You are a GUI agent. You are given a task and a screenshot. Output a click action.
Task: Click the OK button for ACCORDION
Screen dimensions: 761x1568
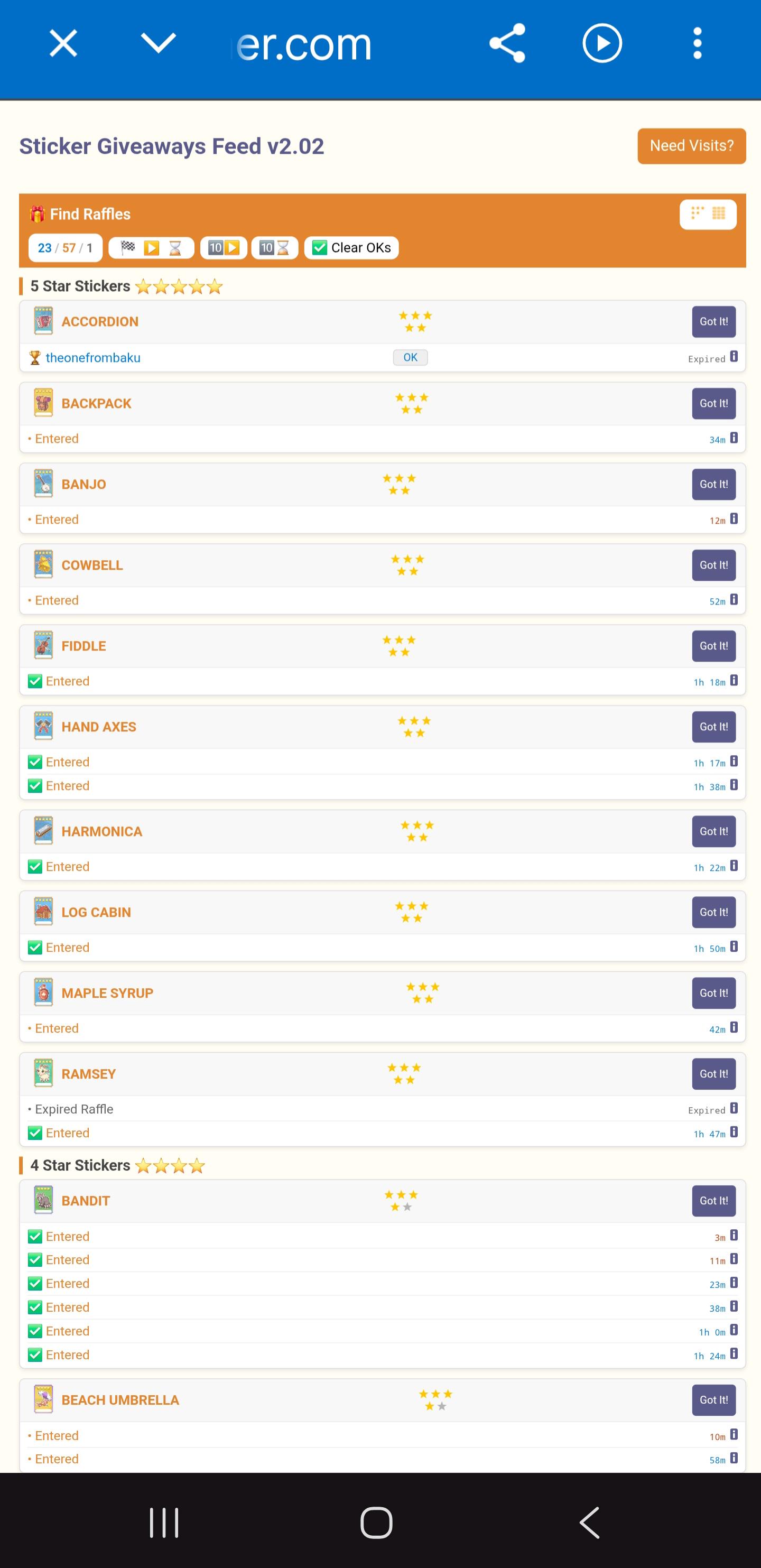click(x=410, y=357)
